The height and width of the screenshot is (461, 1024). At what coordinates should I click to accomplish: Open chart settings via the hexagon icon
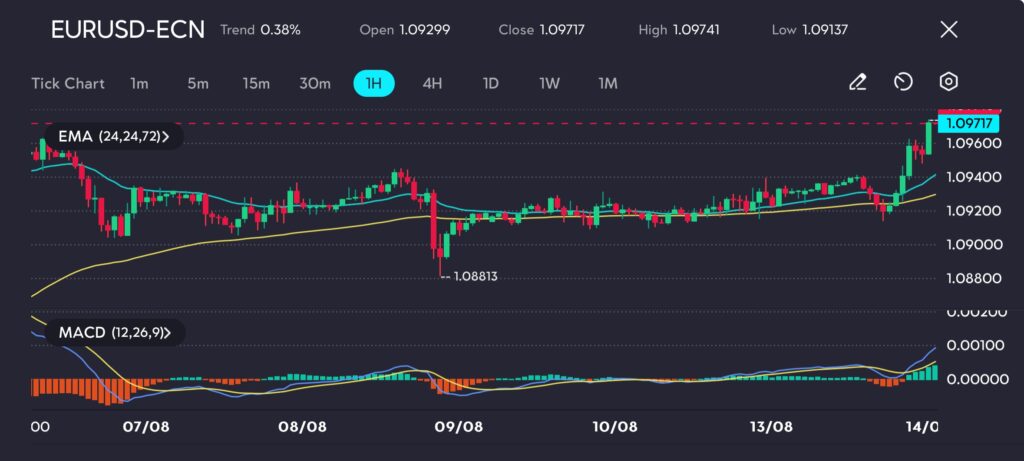(949, 83)
